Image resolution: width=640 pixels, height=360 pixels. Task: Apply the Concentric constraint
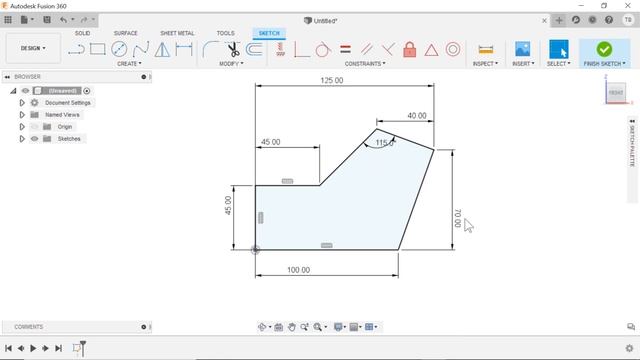click(453, 49)
